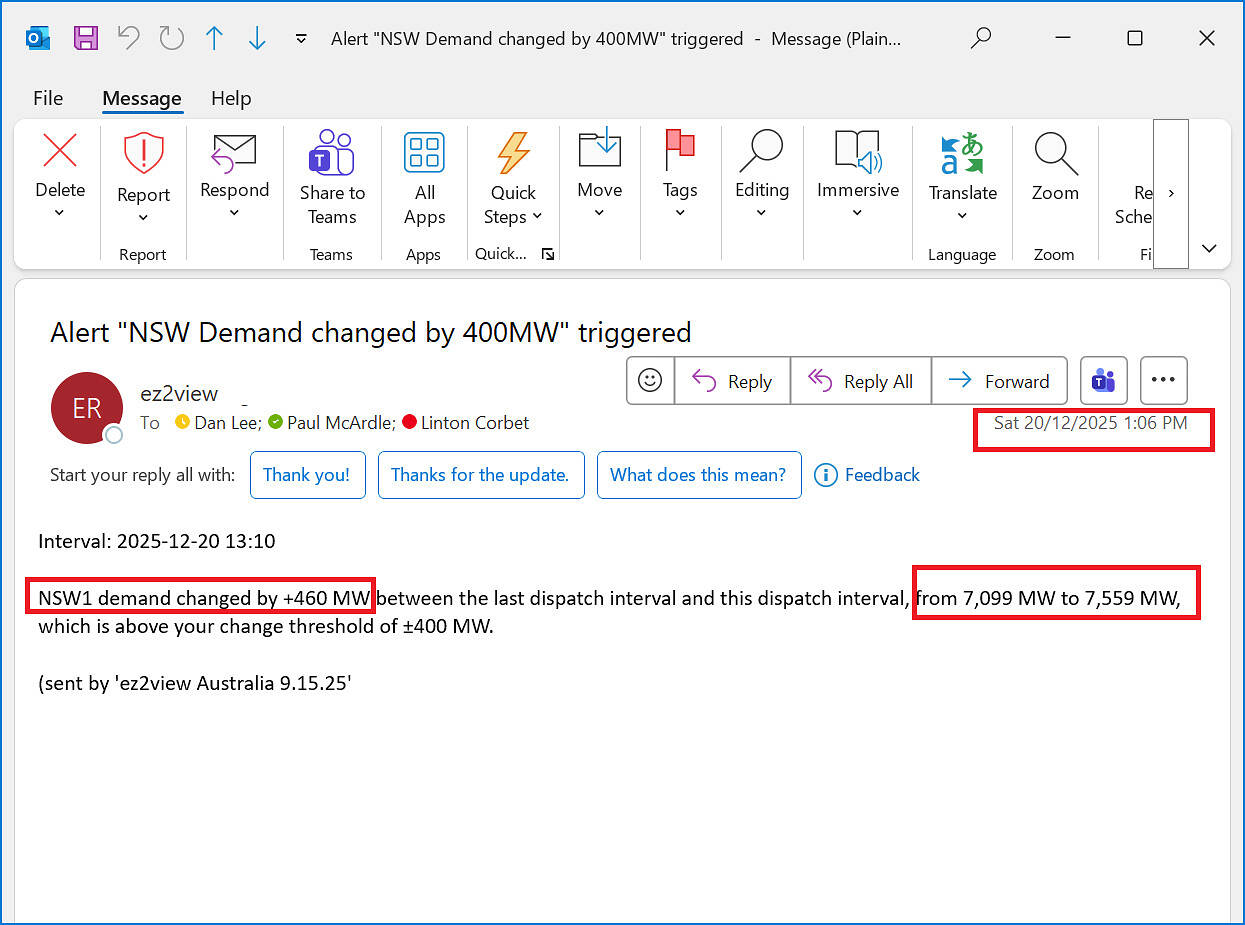Click the Forward button

point(998,381)
